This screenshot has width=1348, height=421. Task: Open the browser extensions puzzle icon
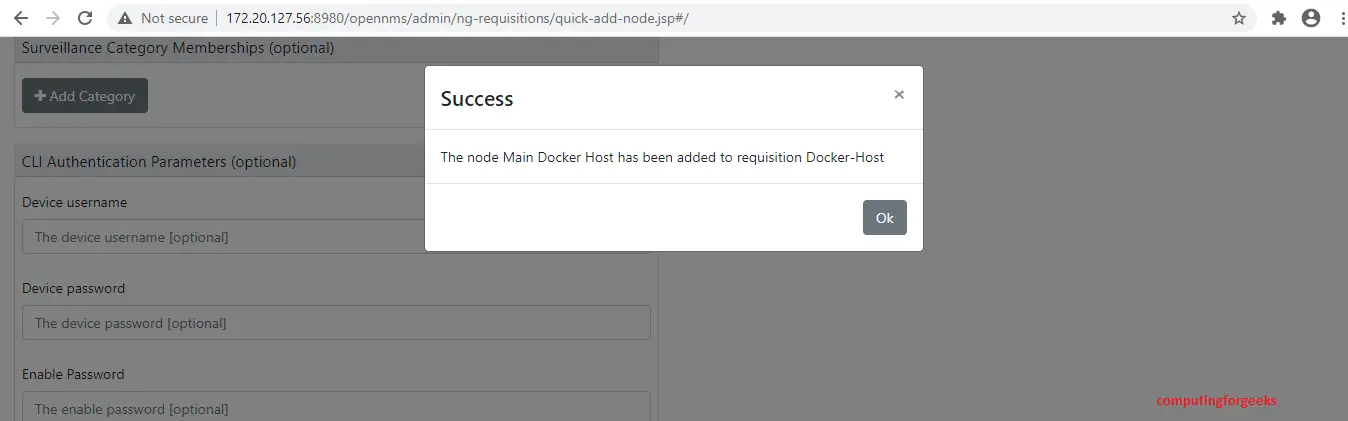point(1278,18)
